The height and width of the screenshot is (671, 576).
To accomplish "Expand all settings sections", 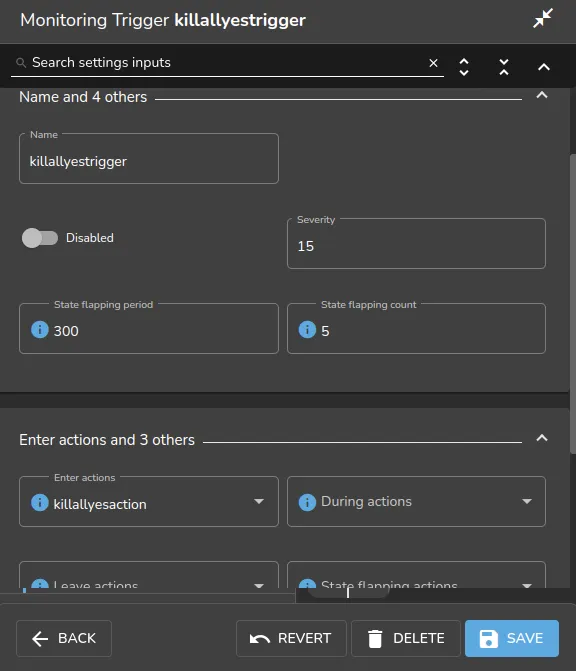I will tap(464, 67).
